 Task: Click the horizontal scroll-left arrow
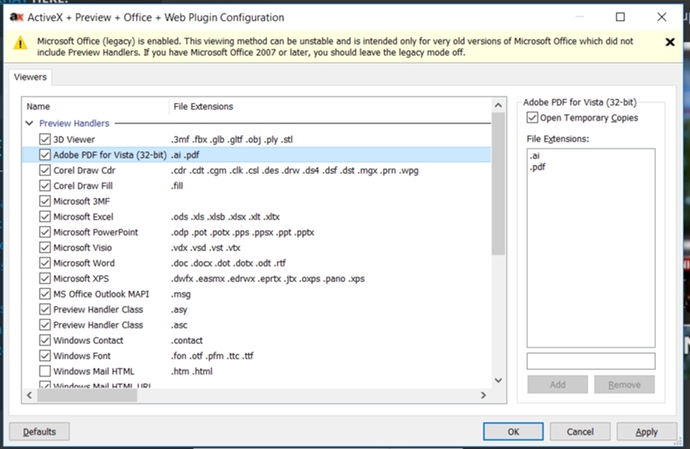tap(29, 395)
